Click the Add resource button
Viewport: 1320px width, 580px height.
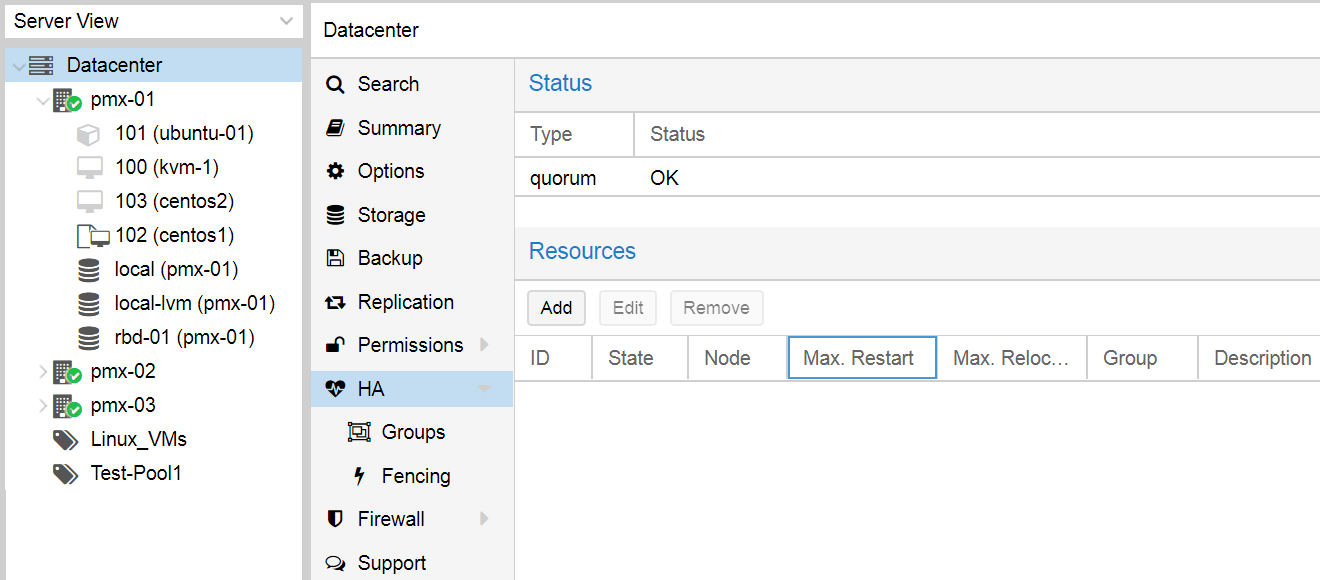coord(557,308)
